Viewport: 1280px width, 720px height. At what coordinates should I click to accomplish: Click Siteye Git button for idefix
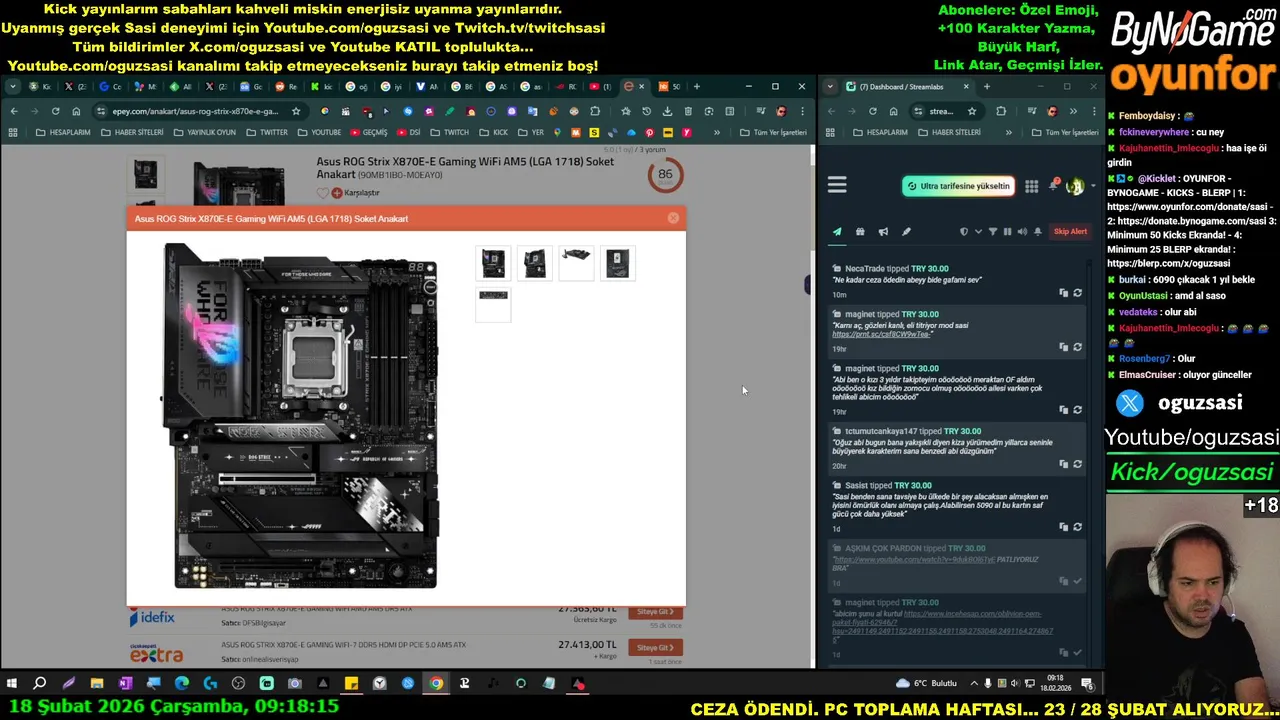click(654, 611)
